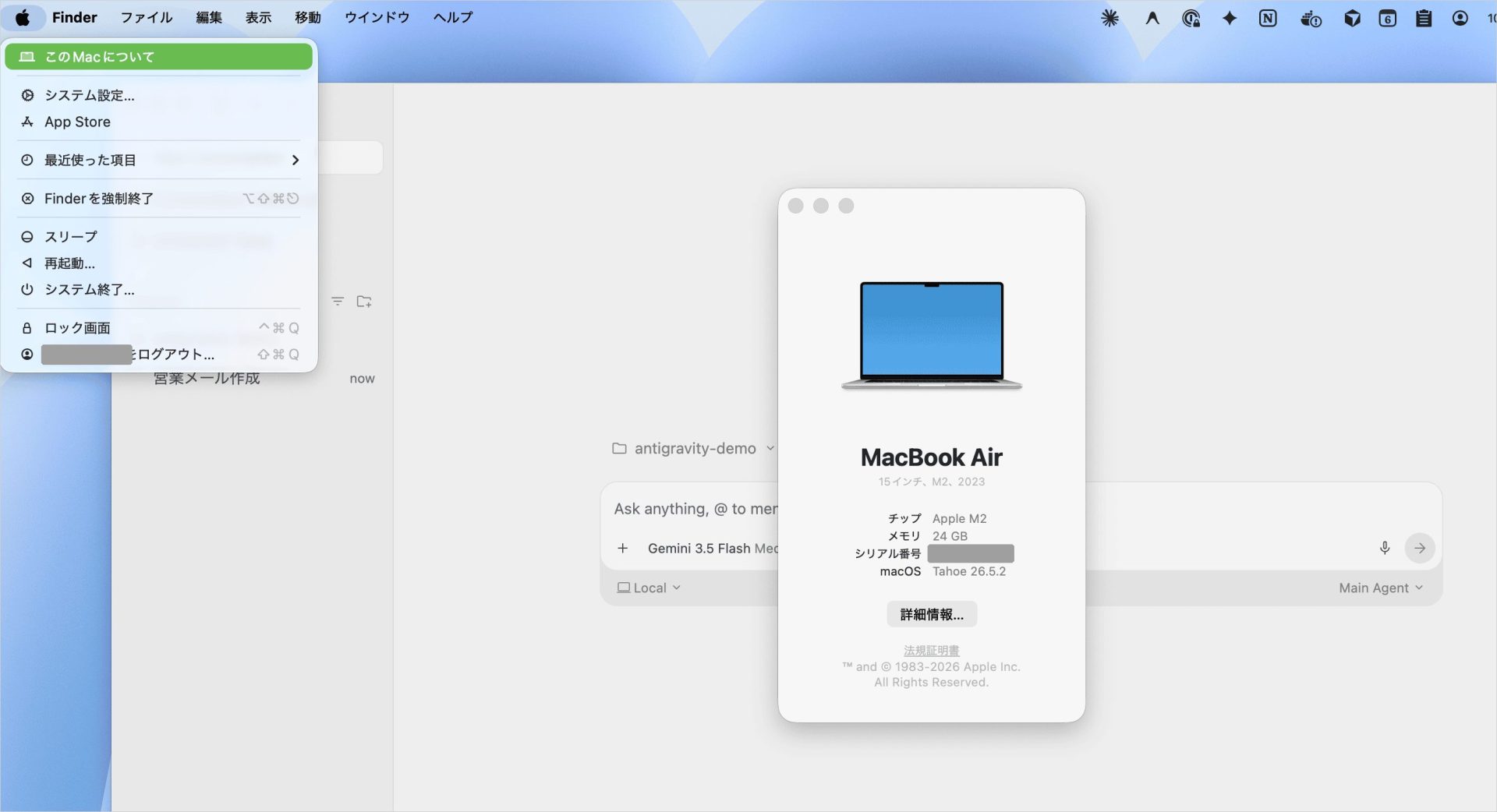Click the four-point sparkle menu bar icon
This screenshot has height=812, width=1497.
click(1230, 18)
